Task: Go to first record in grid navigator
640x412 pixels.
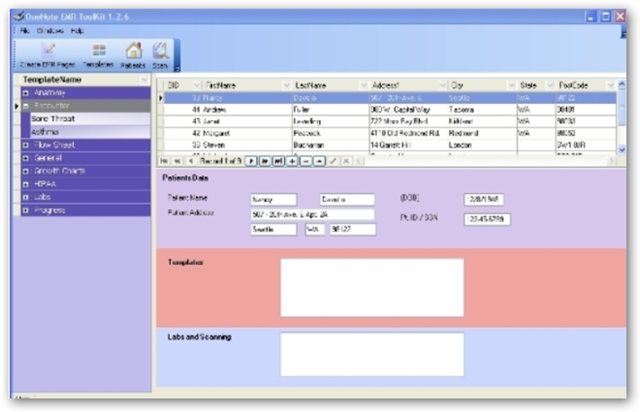Action: 166,160
